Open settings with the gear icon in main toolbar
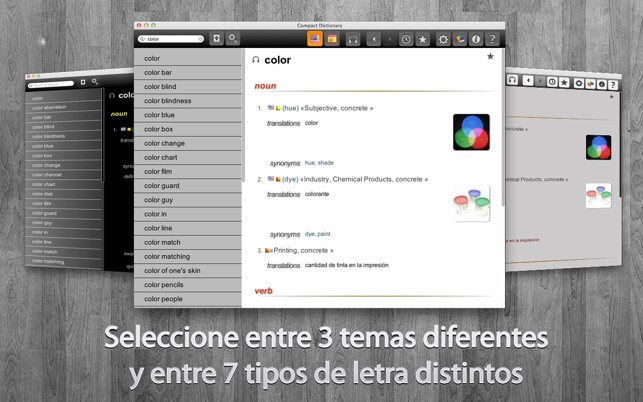Screen dimensions: 643x402 point(443,39)
